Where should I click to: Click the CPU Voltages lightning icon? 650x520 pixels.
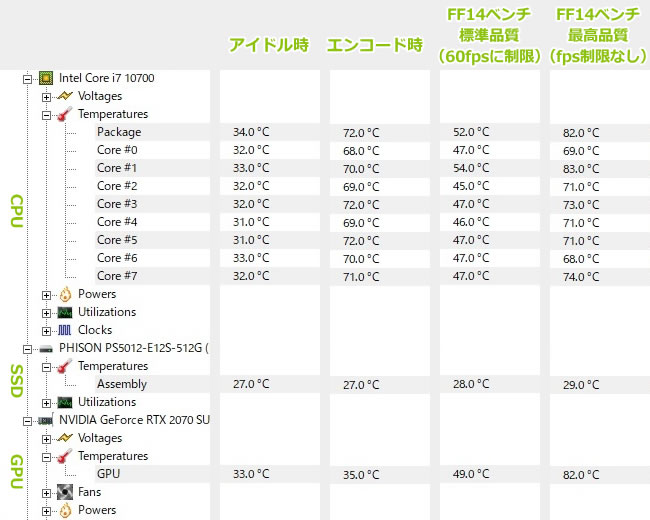(x=65, y=96)
